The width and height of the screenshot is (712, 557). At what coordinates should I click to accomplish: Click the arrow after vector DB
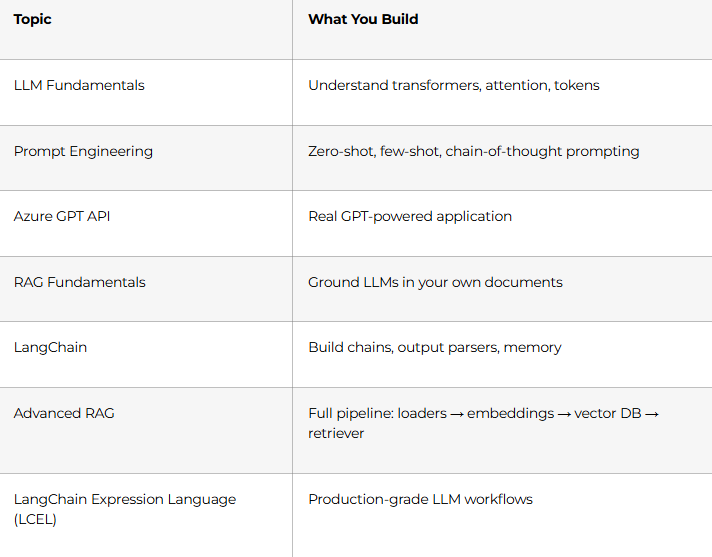tap(652, 414)
